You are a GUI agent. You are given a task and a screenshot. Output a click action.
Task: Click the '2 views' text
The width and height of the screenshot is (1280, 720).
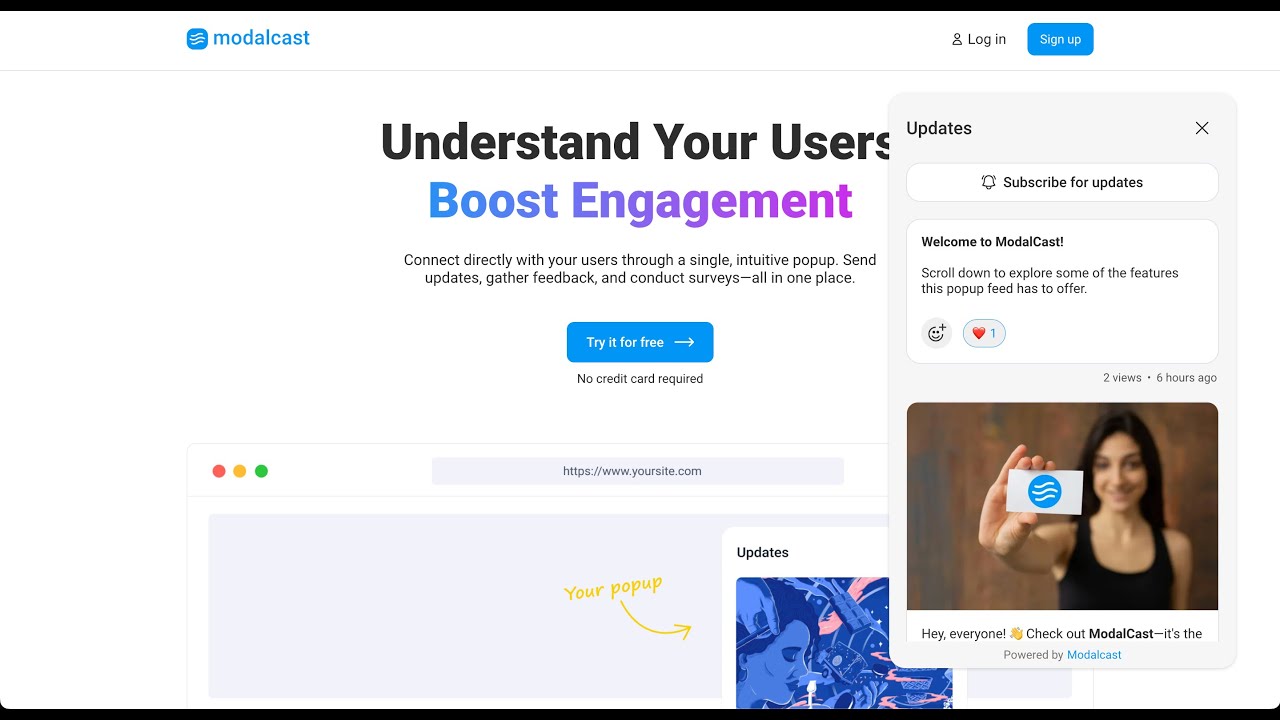(x=1122, y=378)
